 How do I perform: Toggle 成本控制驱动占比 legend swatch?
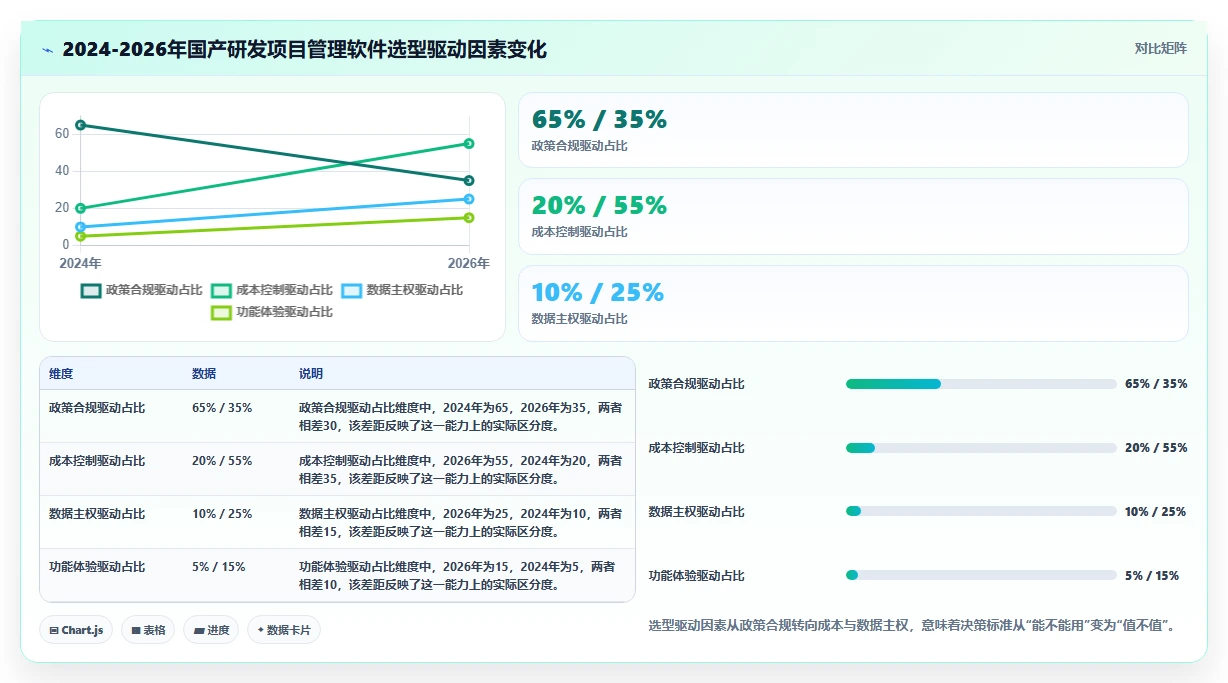[x=222, y=290]
